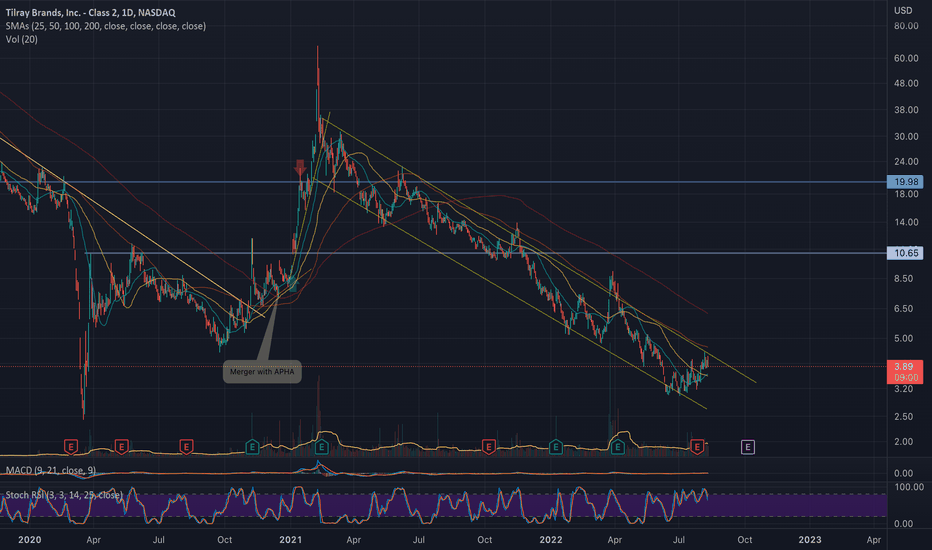This screenshot has width=932, height=550.
Task: Click the 30.00 price axis label
Action: 906,136
